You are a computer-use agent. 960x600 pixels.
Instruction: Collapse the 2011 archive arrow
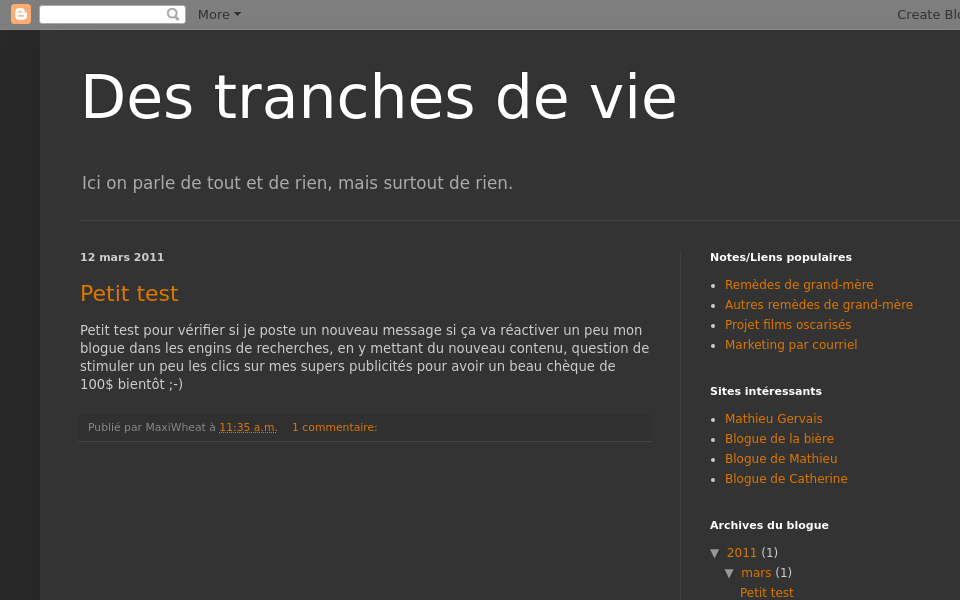[715, 553]
